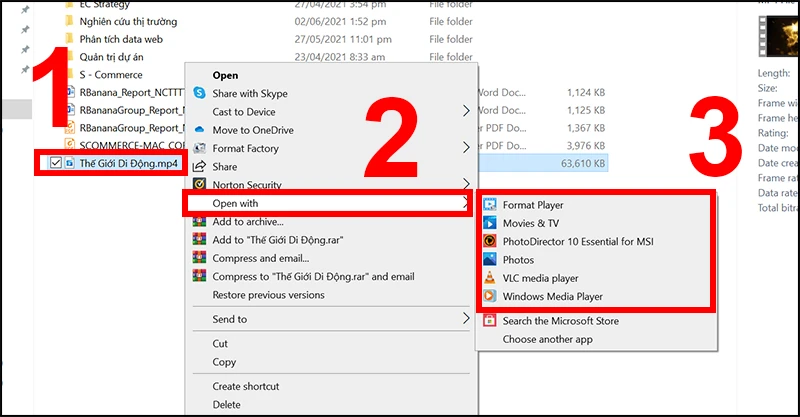Select Cut from the context menu
The image size is (800, 417).
(x=220, y=344)
